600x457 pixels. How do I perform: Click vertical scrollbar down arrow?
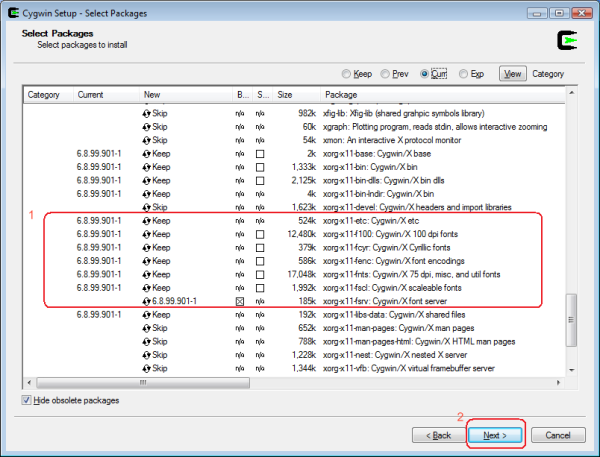571,370
